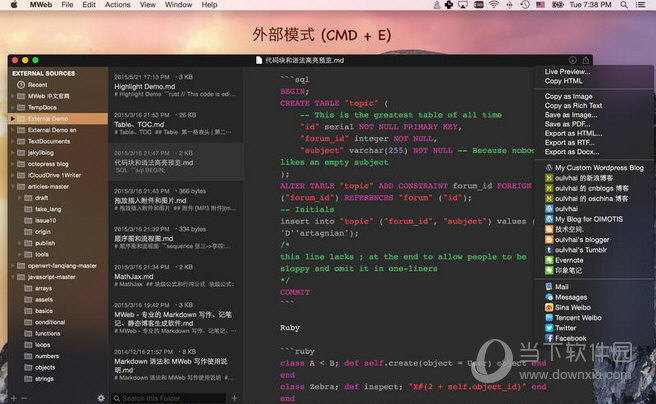Collapse the articles-master folder

click(13, 187)
